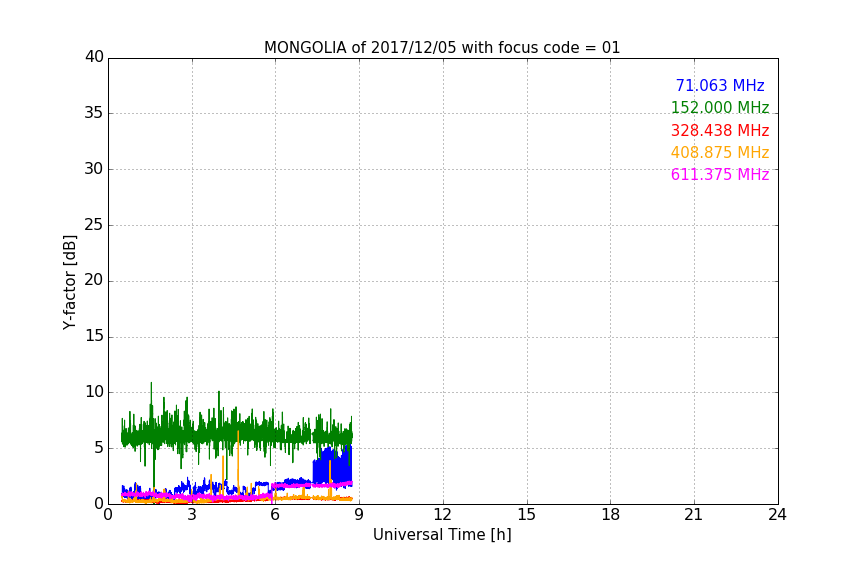
Task: Select the 71.063 MHz legend label
Action: (720, 85)
